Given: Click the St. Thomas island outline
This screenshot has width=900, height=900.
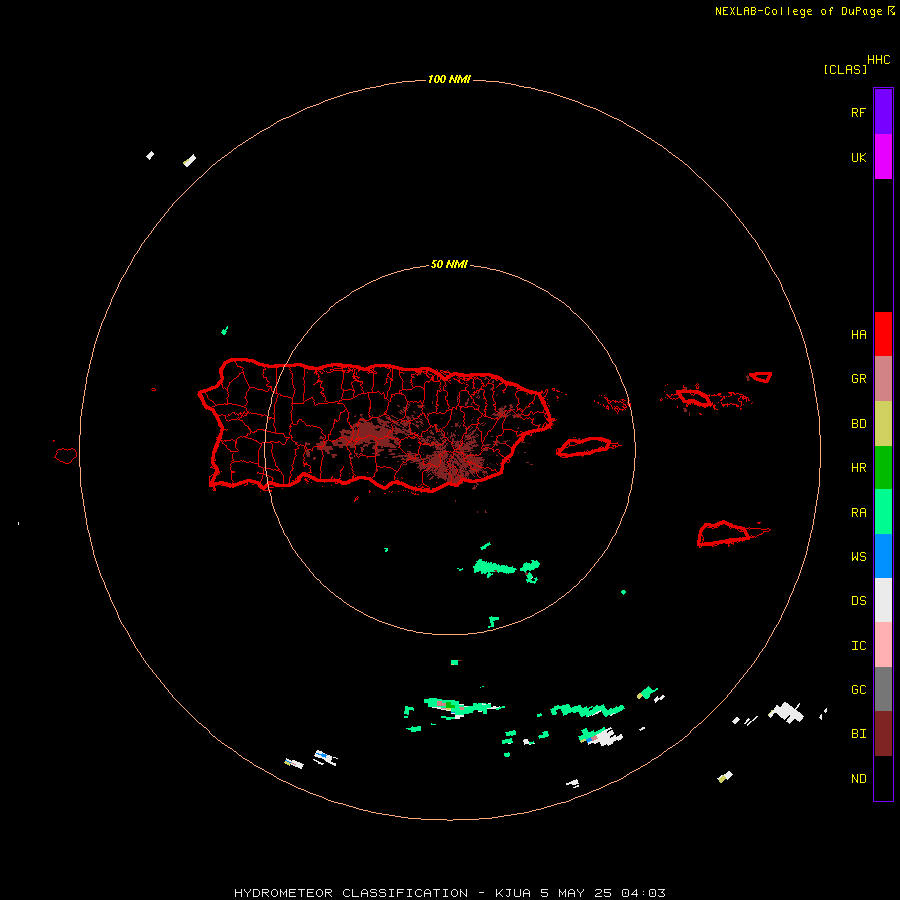Looking at the screenshot, I should click(x=695, y=397).
